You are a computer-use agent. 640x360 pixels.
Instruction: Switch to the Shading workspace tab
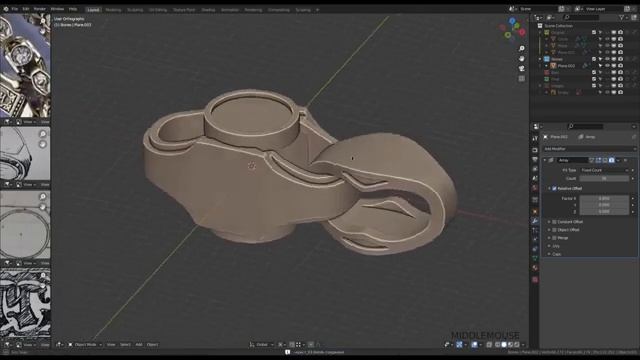click(x=208, y=10)
